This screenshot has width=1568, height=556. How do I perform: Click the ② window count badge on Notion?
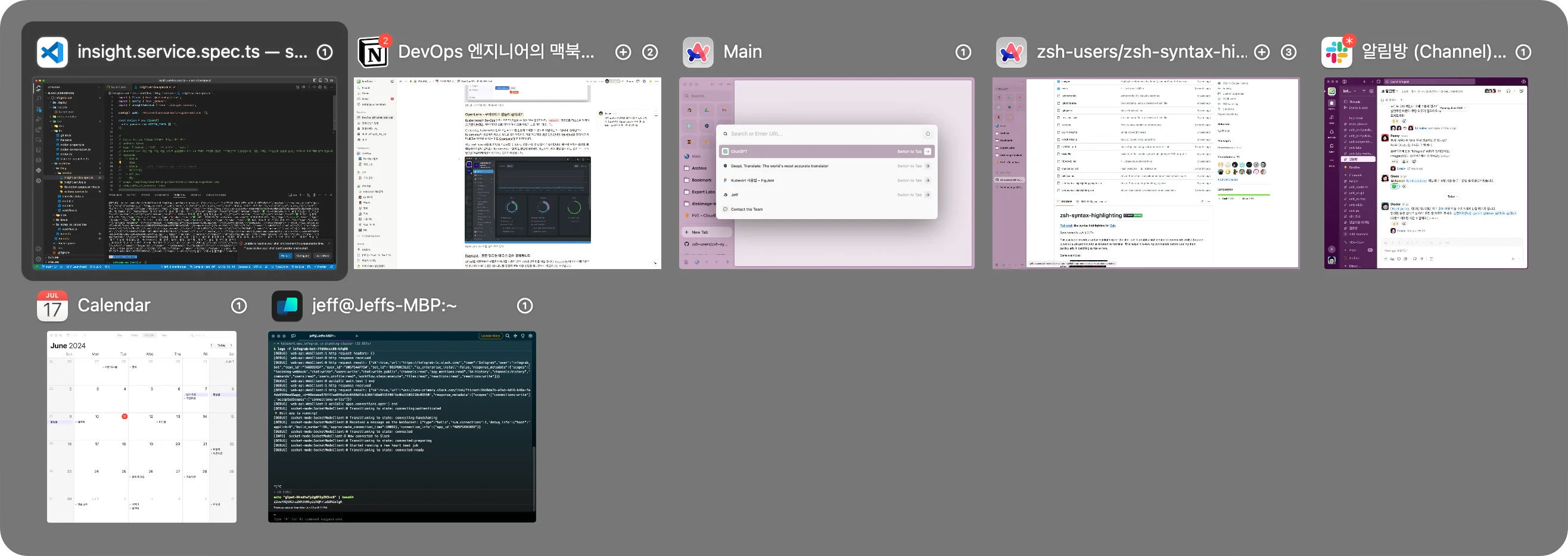[649, 52]
